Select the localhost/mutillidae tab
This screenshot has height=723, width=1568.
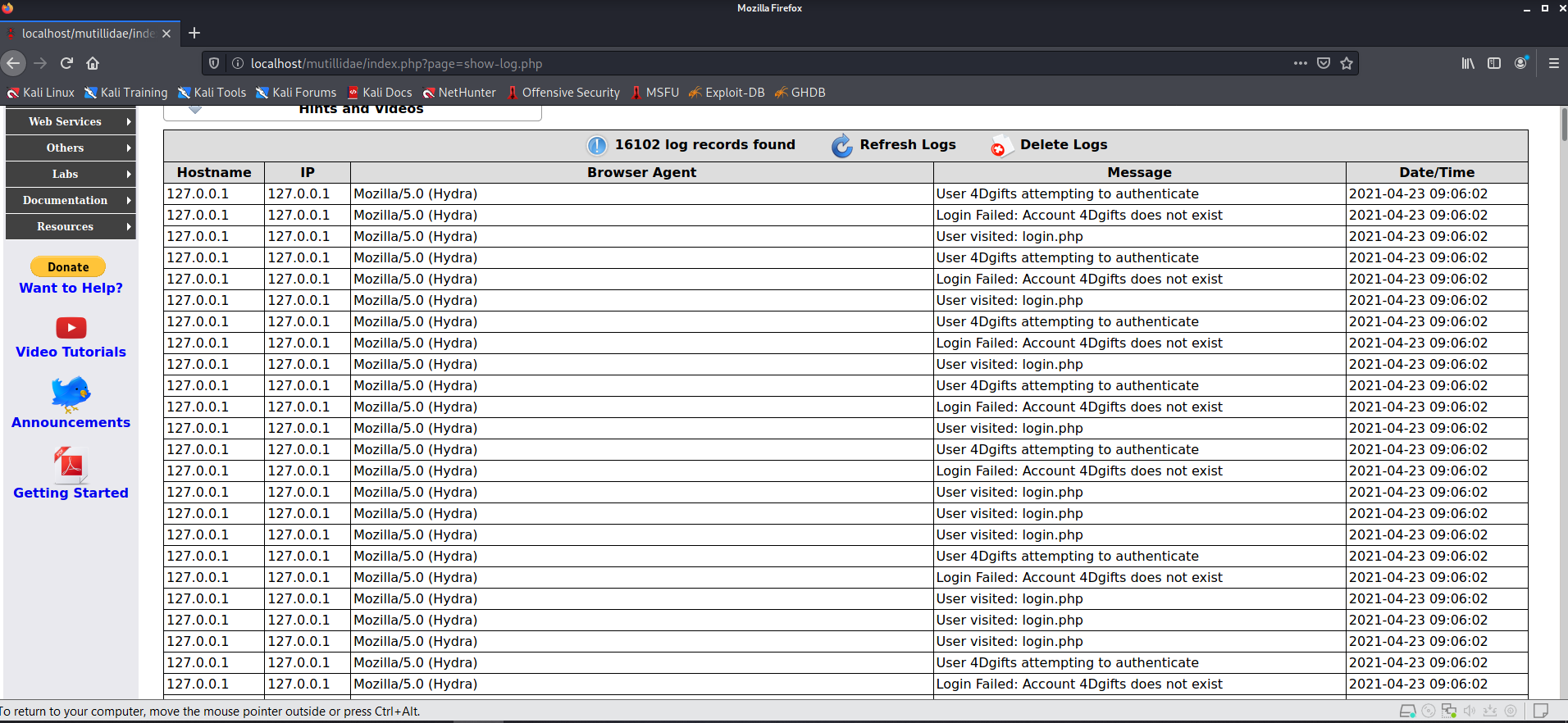[90, 34]
